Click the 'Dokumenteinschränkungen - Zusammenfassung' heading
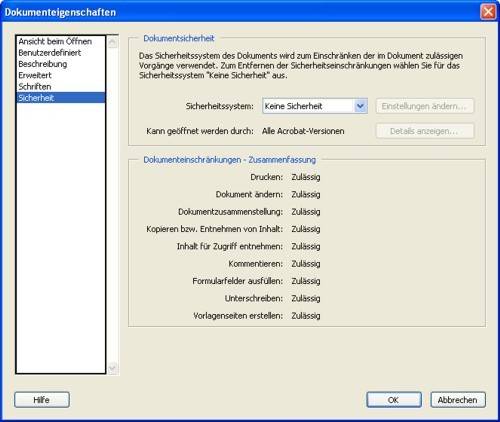 tap(229, 160)
